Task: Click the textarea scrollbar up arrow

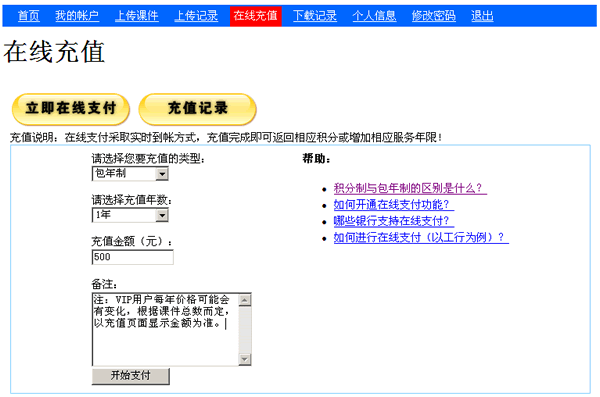Action: click(245, 300)
